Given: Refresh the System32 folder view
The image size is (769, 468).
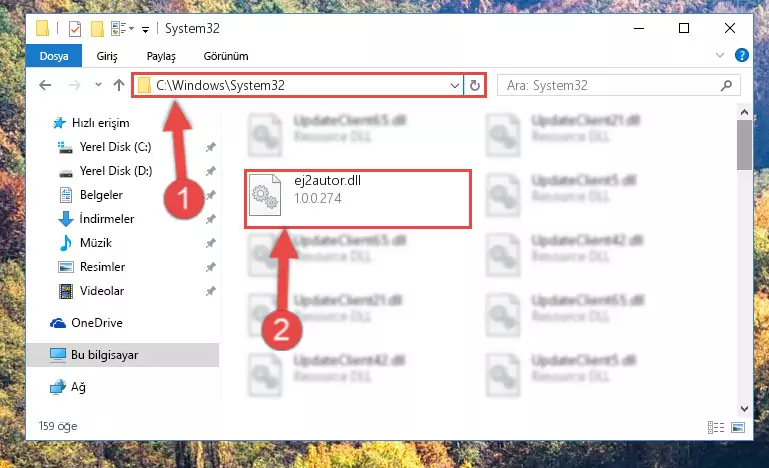Looking at the screenshot, I should (x=474, y=85).
